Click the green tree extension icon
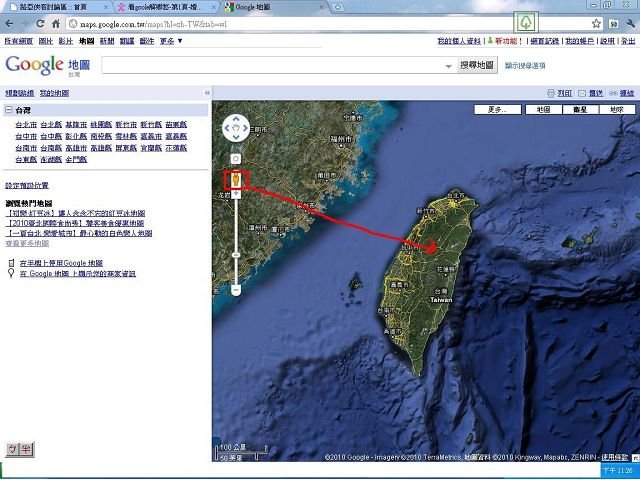The image size is (640, 480). [x=526, y=22]
